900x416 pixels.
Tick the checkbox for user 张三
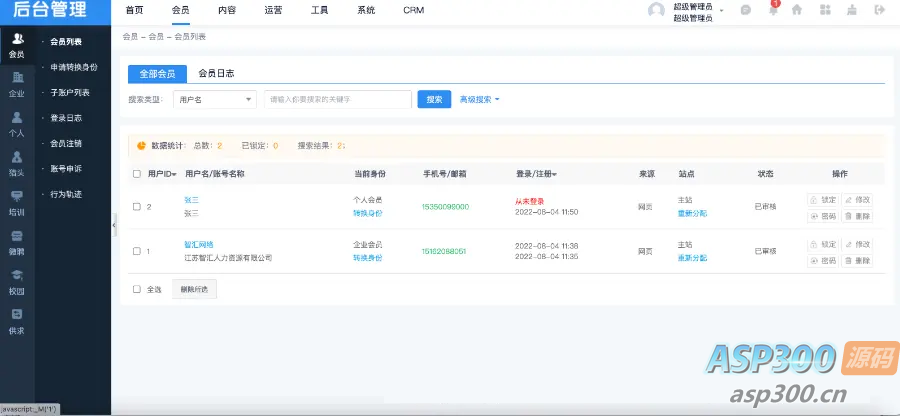point(137,207)
